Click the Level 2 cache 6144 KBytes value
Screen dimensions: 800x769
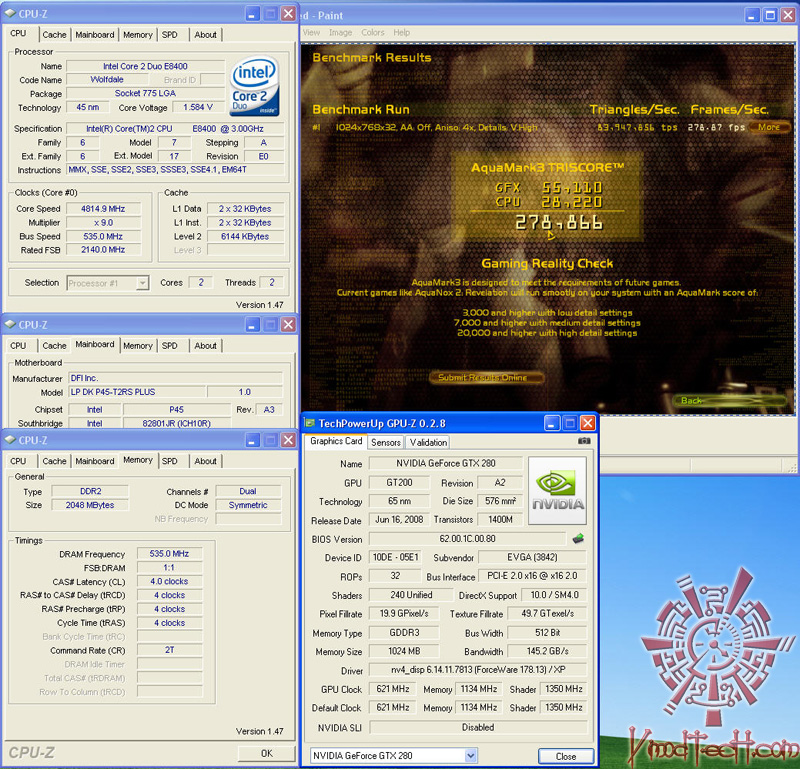[245, 236]
